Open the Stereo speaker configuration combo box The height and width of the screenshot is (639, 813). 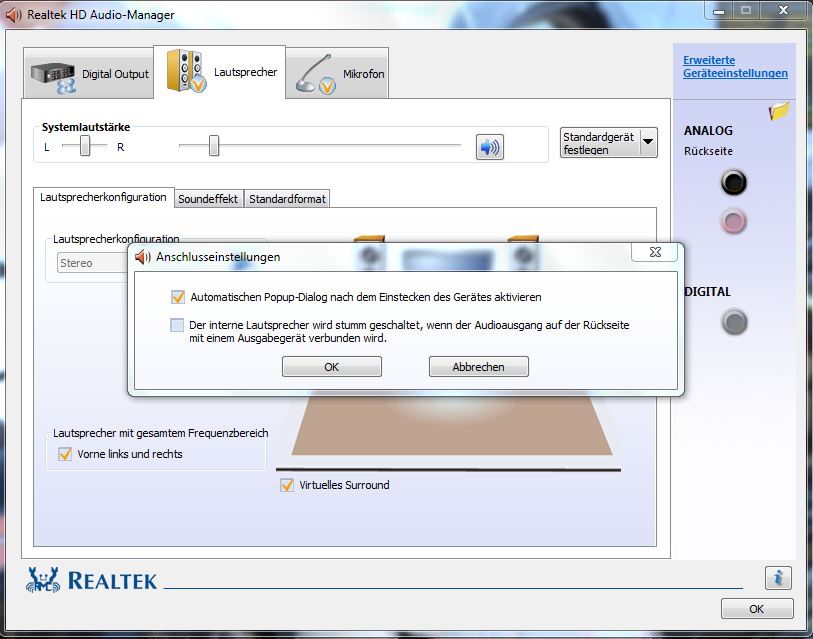[x=93, y=263]
